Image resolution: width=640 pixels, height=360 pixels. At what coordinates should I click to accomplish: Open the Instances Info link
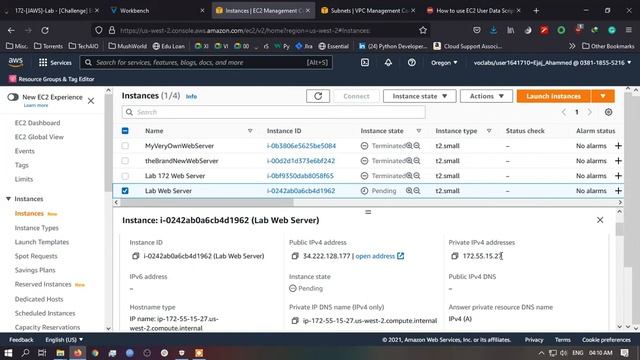(191, 96)
